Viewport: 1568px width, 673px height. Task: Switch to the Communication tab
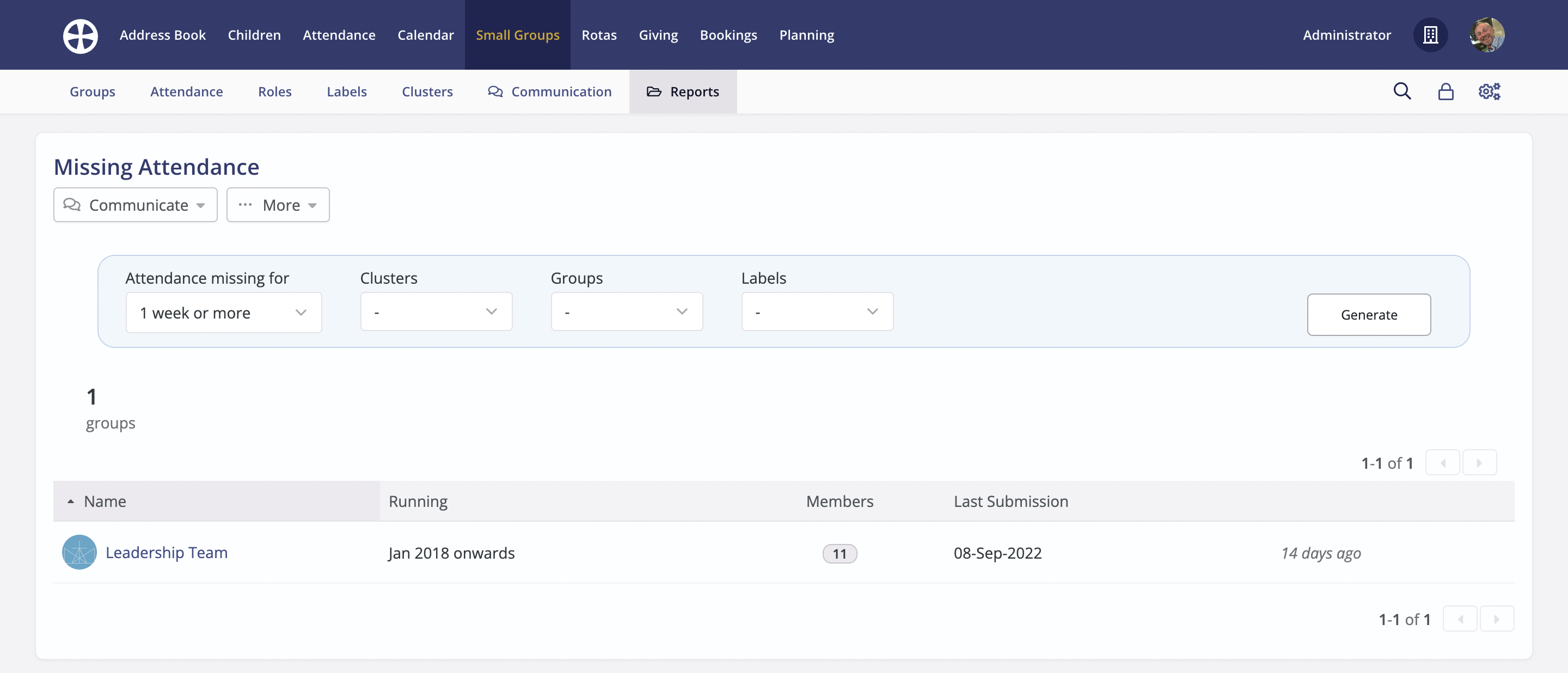click(x=550, y=92)
